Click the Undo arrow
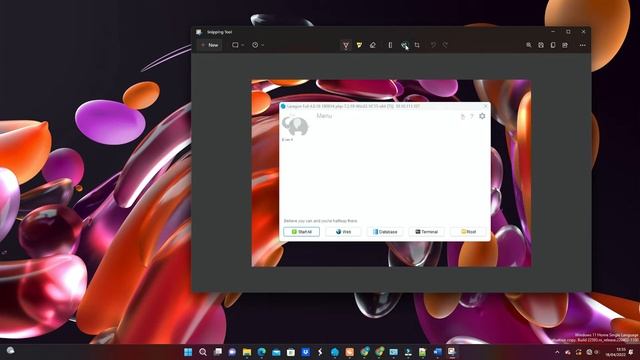 tap(433, 45)
